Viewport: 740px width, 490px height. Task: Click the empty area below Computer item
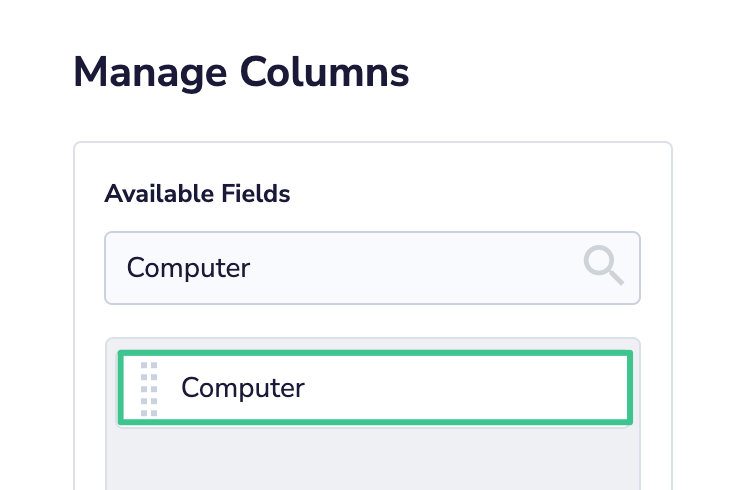(373, 458)
